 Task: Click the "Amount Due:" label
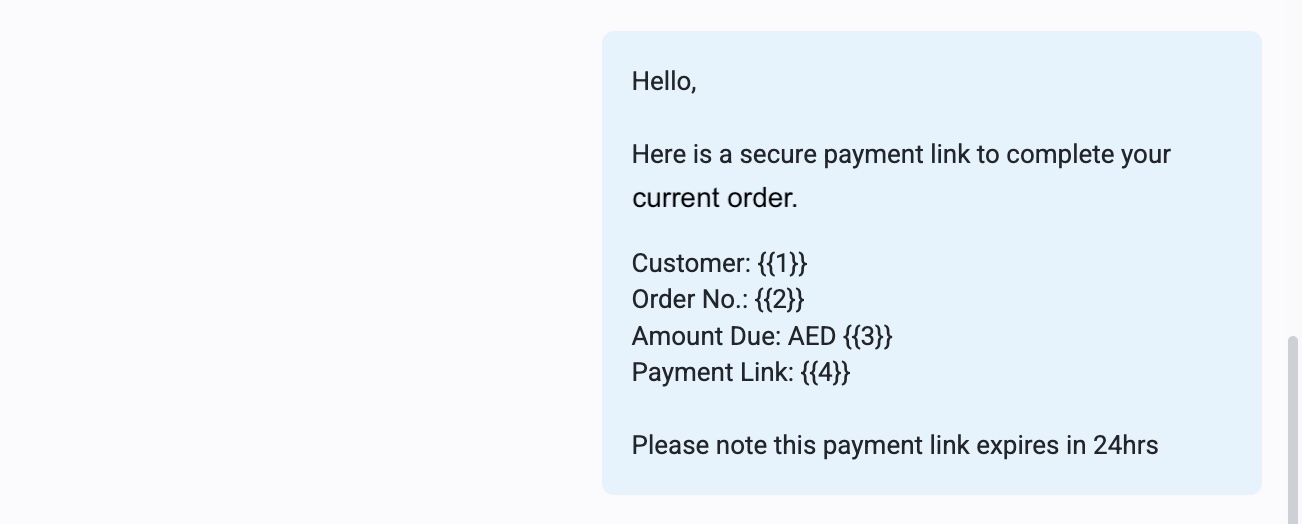(706, 336)
